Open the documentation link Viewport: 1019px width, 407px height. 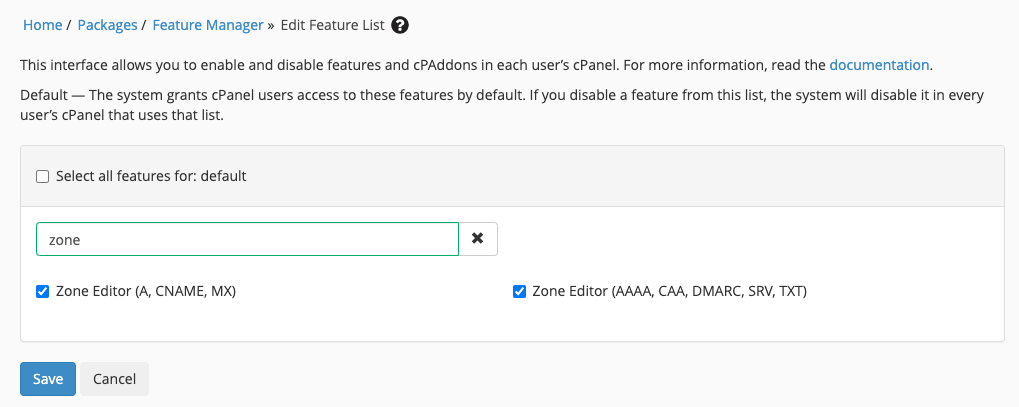point(879,65)
